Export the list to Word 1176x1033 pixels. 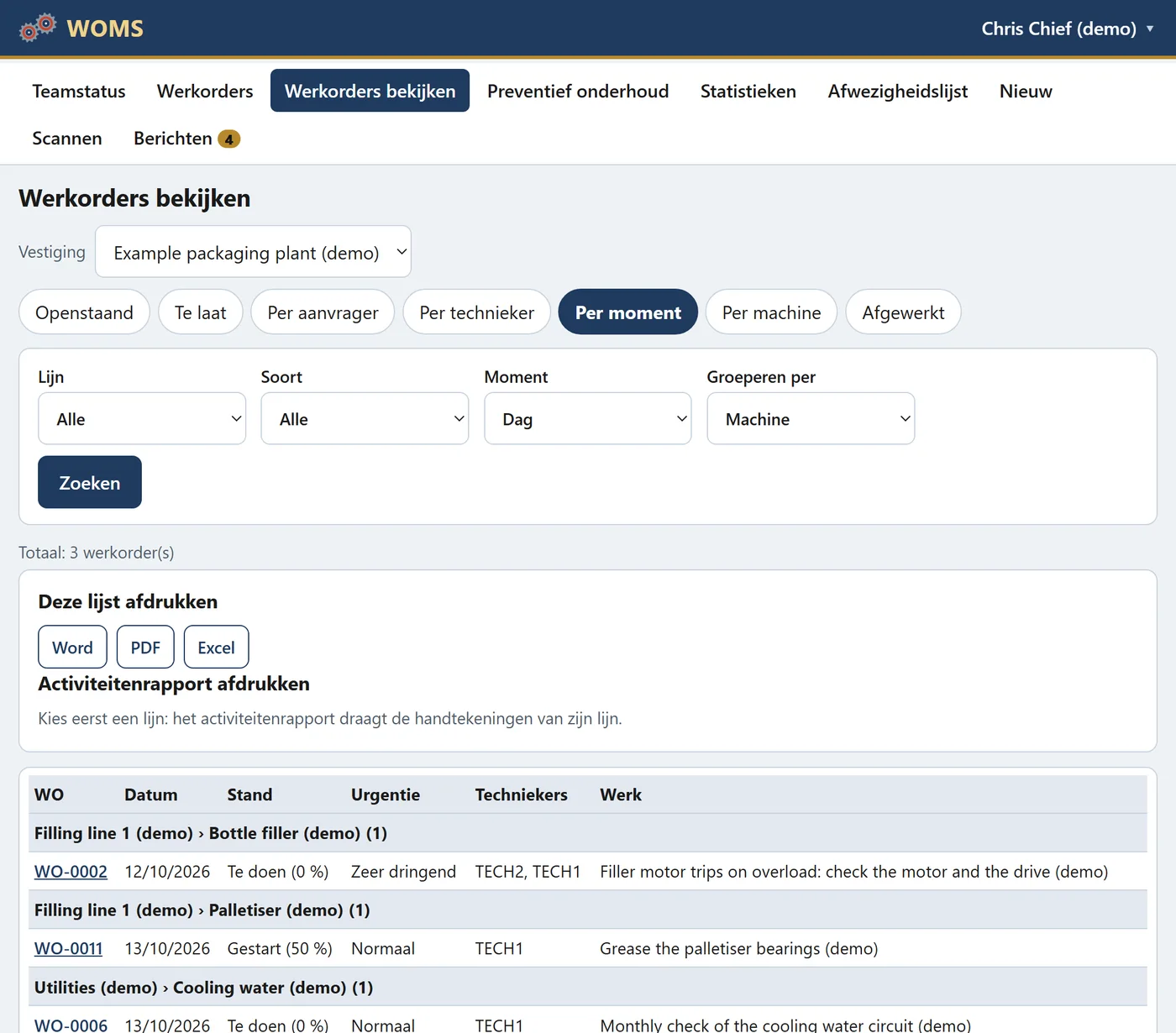click(x=72, y=648)
